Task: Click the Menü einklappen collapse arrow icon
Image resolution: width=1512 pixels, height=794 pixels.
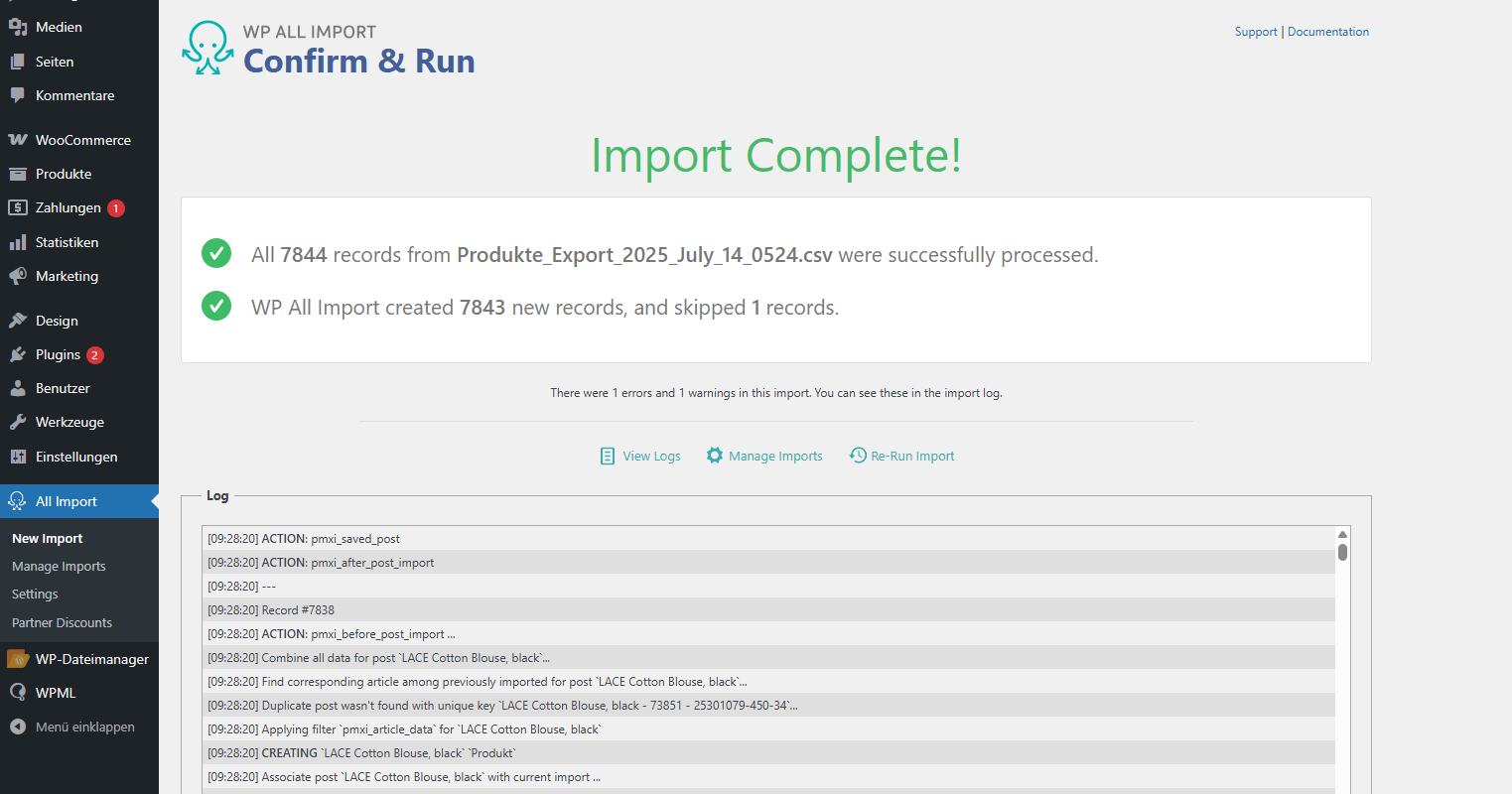Action: 17,727
